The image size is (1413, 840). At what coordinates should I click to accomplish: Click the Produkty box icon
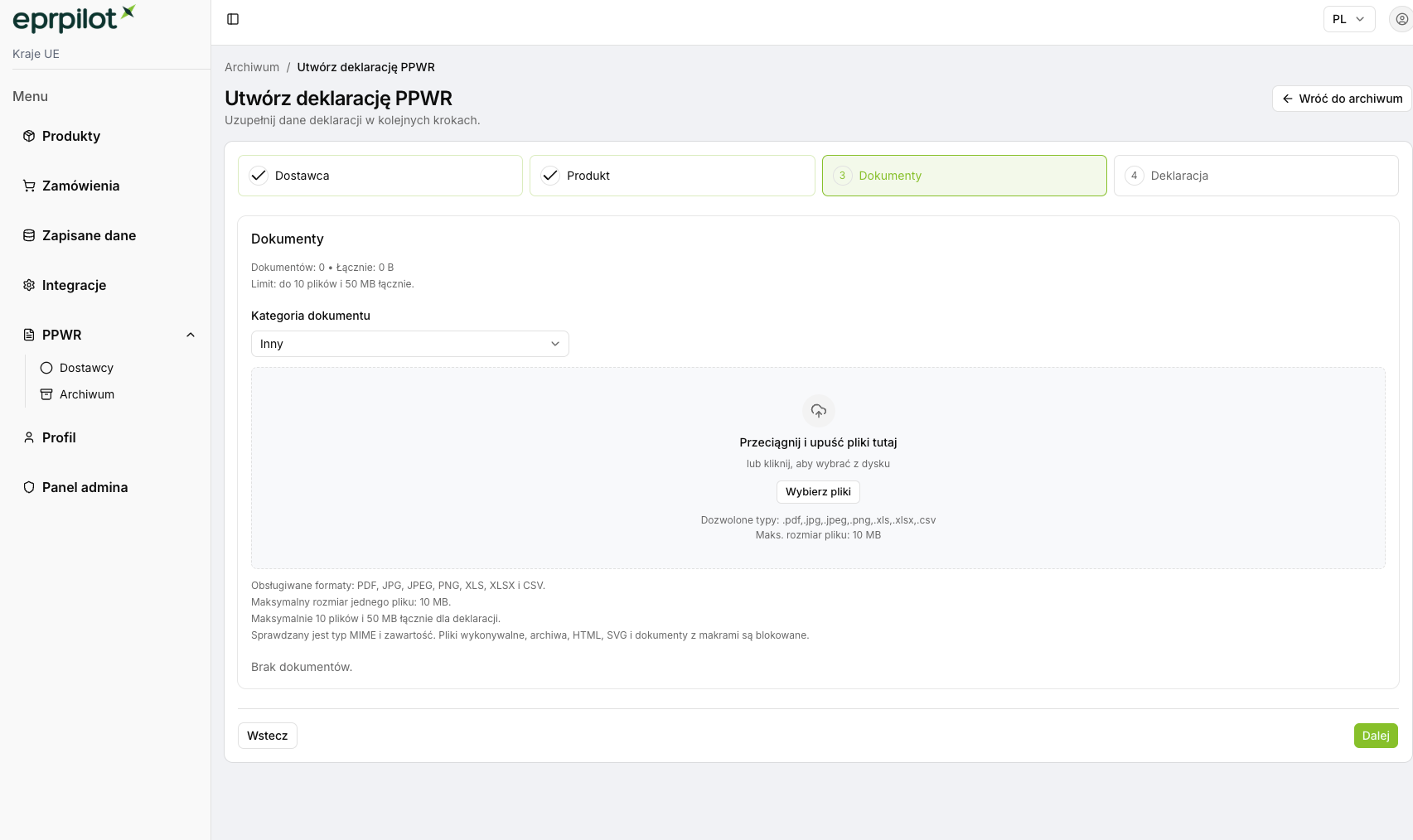[x=29, y=136]
